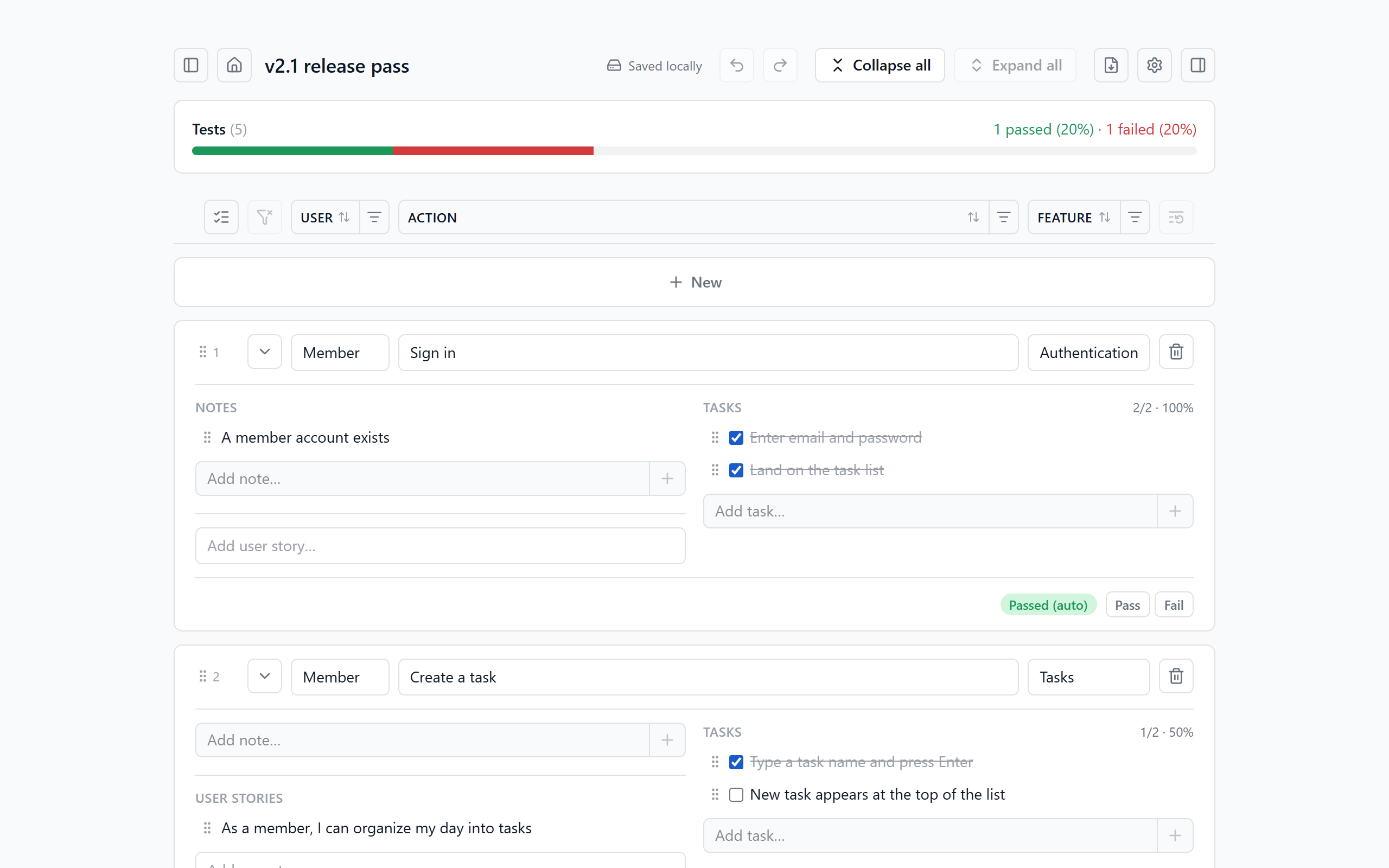Viewport: 1389px width, 868px height.
Task: Delete the Create a task test
Action: 1176,676
